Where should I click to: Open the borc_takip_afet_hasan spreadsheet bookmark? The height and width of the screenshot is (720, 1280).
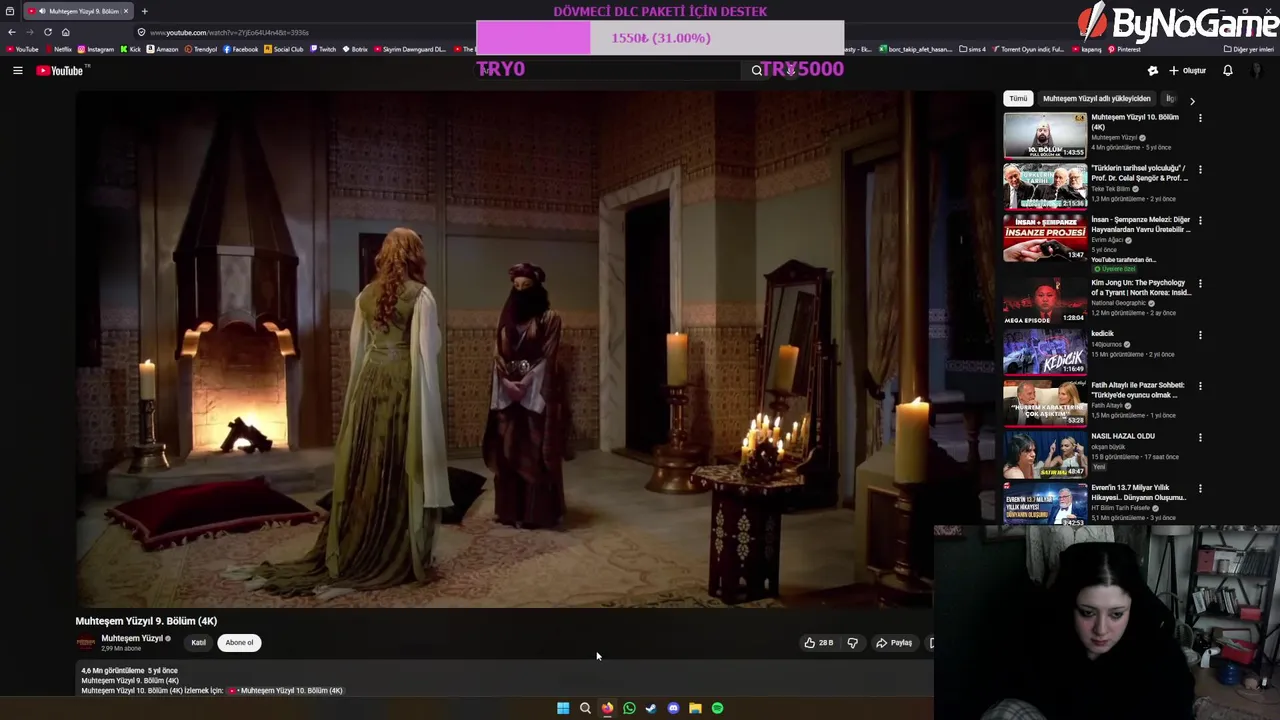tap(915, 49)
